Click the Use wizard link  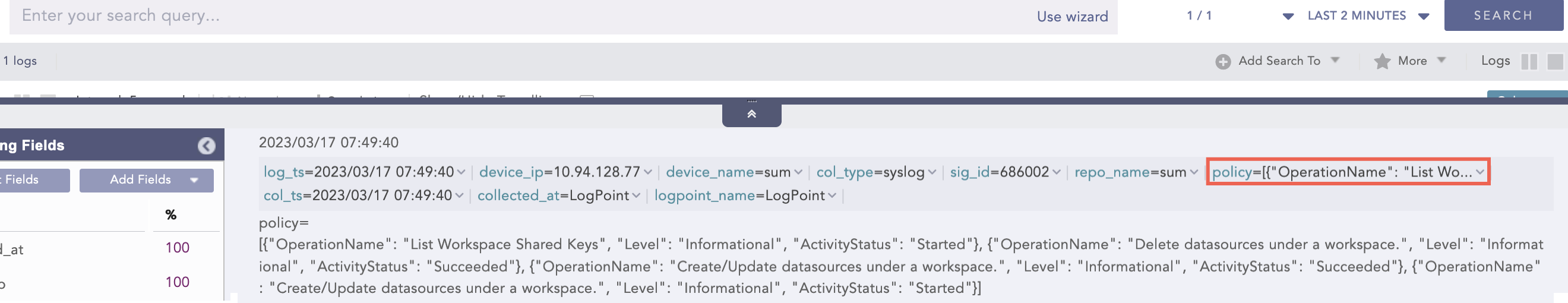pos(1072,17)
